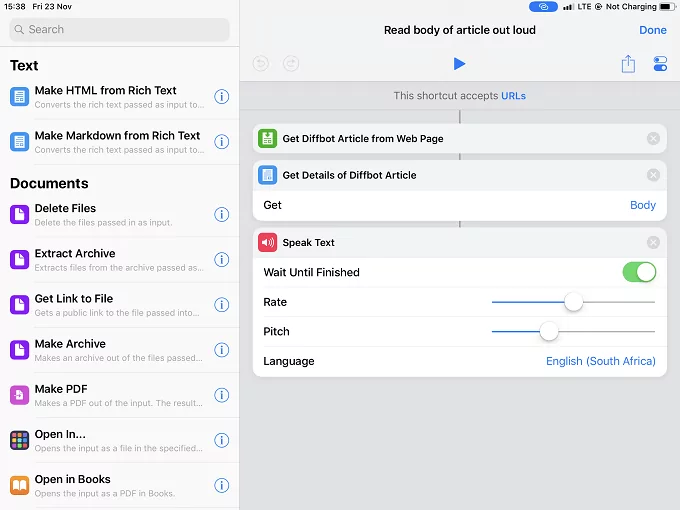Adjust the Pitch slider
This screenshot has height=510, width=680.
[x=548, y=331]
